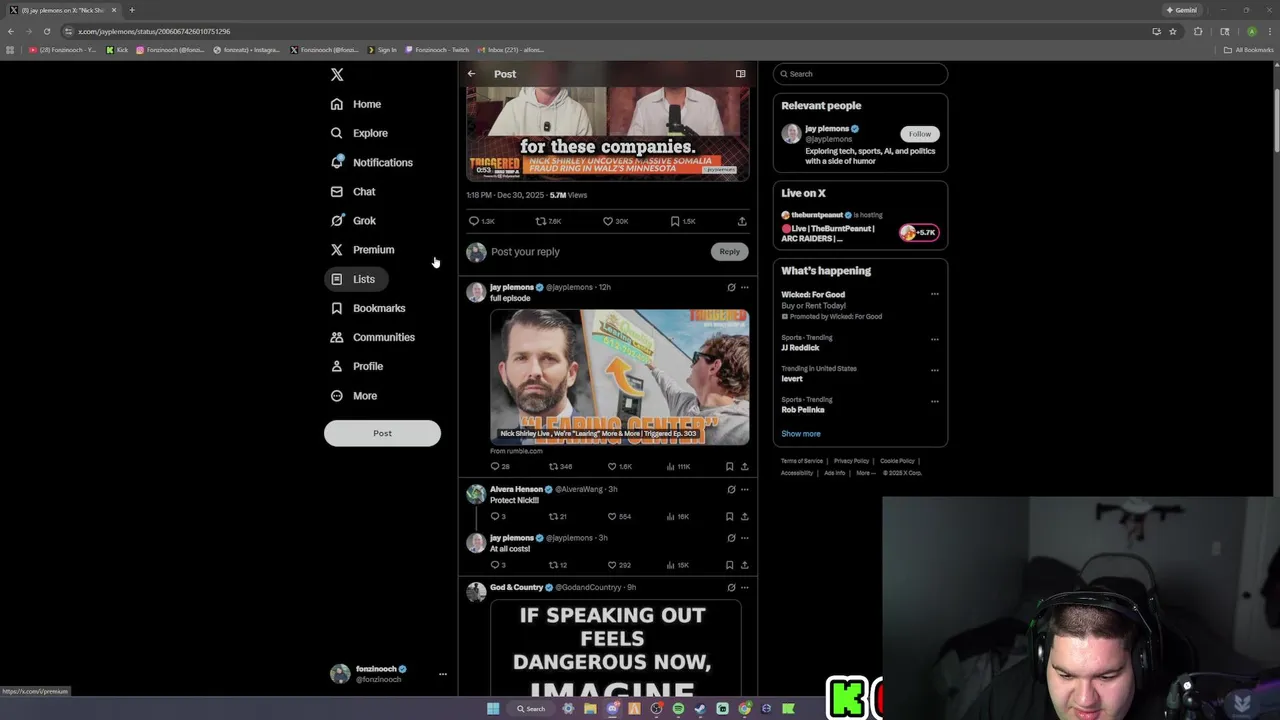Screen dimensions: 1280x720
Task: Share the full episode reply
Action: click(744, 467)
